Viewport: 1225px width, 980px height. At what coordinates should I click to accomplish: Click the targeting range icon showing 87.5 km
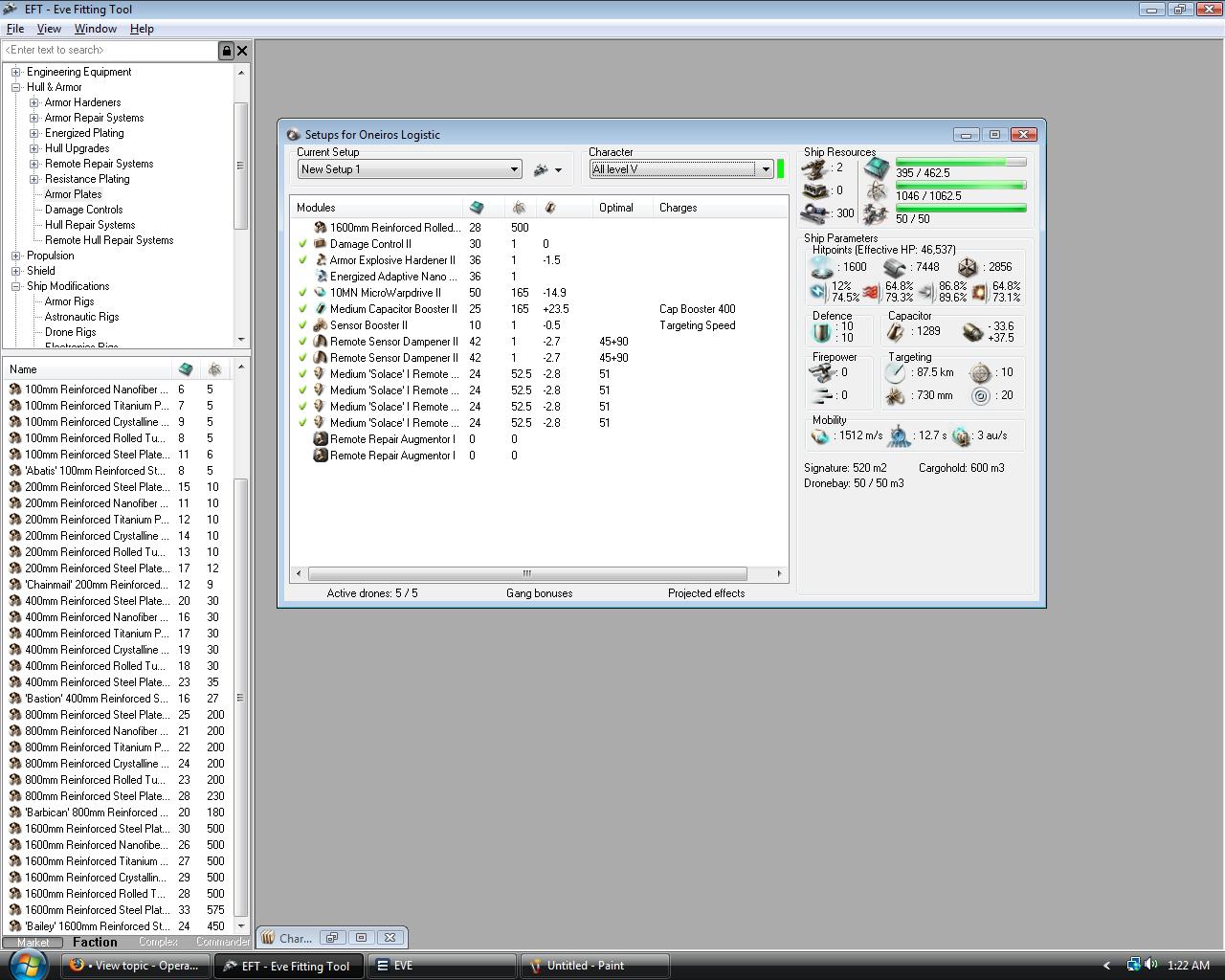pyautogui.click(x=896, y=372)
